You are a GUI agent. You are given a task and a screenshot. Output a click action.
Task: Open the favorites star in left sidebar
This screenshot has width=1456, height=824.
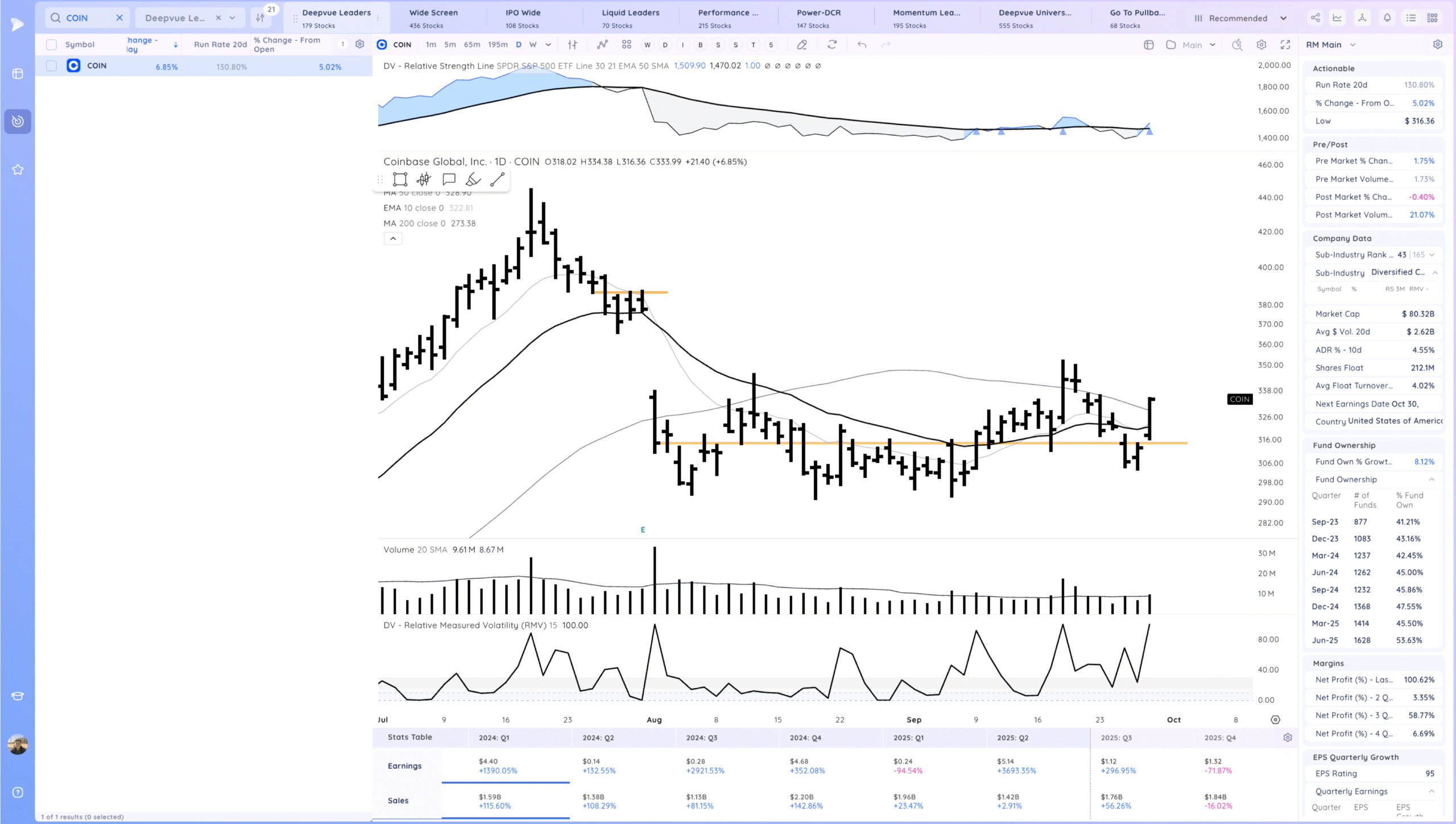18,169
